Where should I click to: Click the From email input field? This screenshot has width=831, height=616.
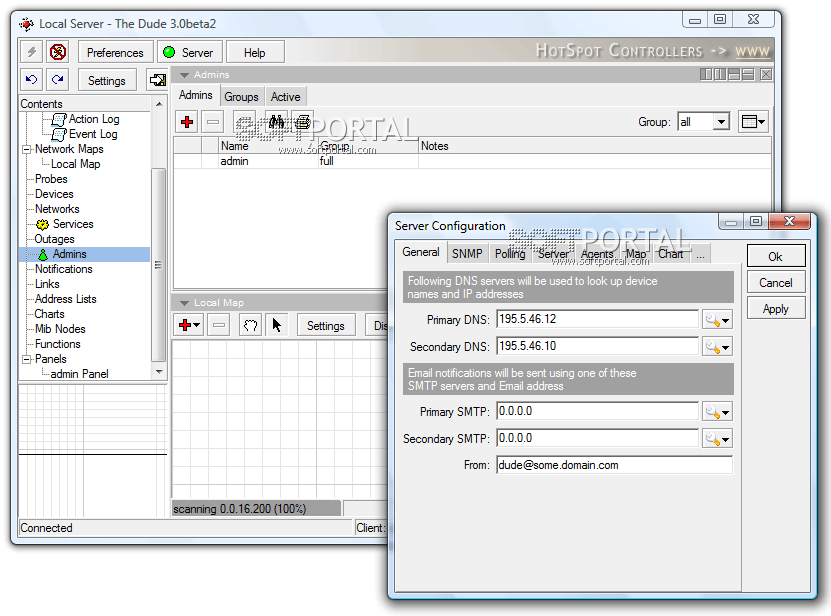[x=614, y=465]
